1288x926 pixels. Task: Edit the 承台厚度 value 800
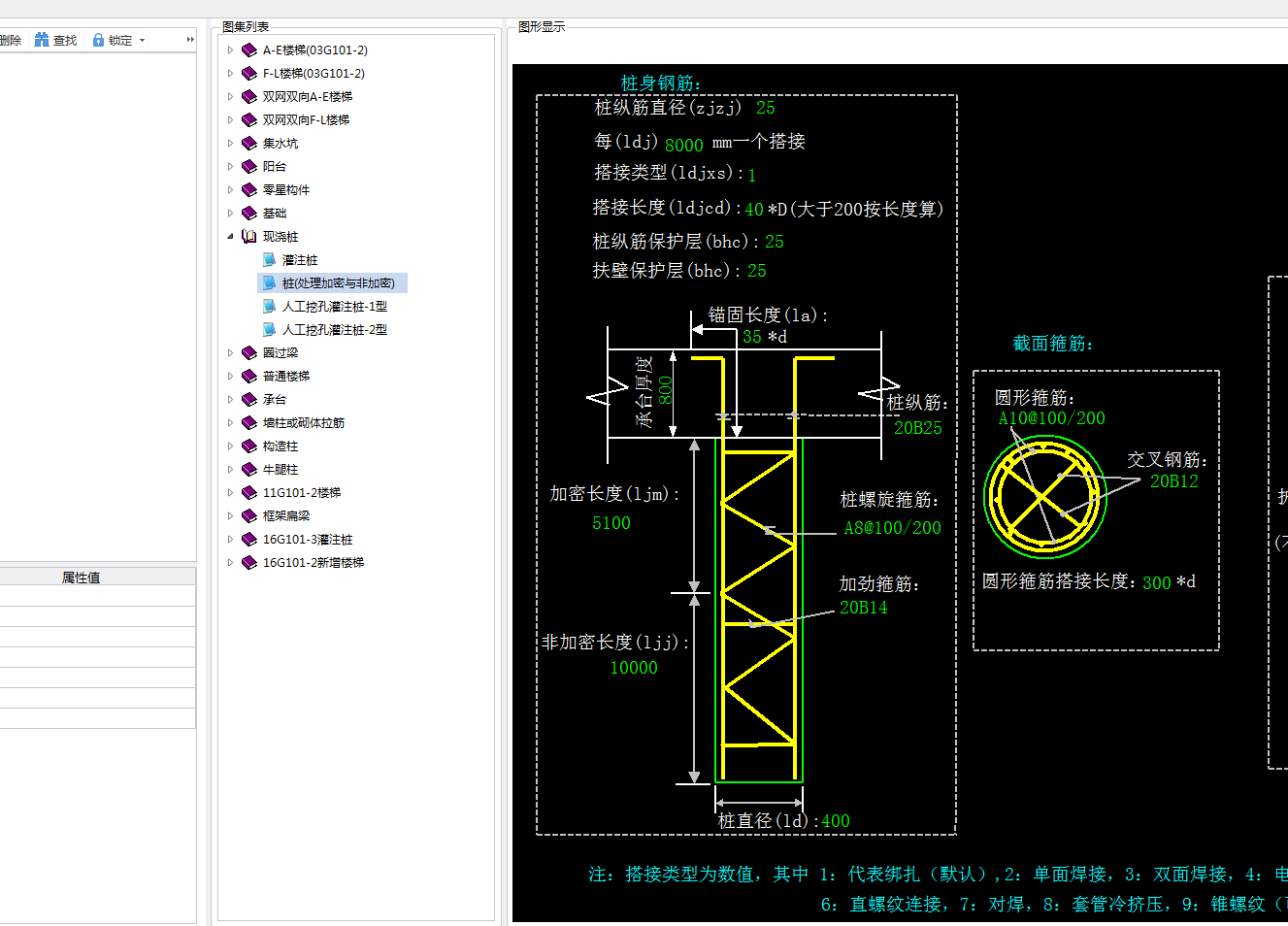[666, 390]
